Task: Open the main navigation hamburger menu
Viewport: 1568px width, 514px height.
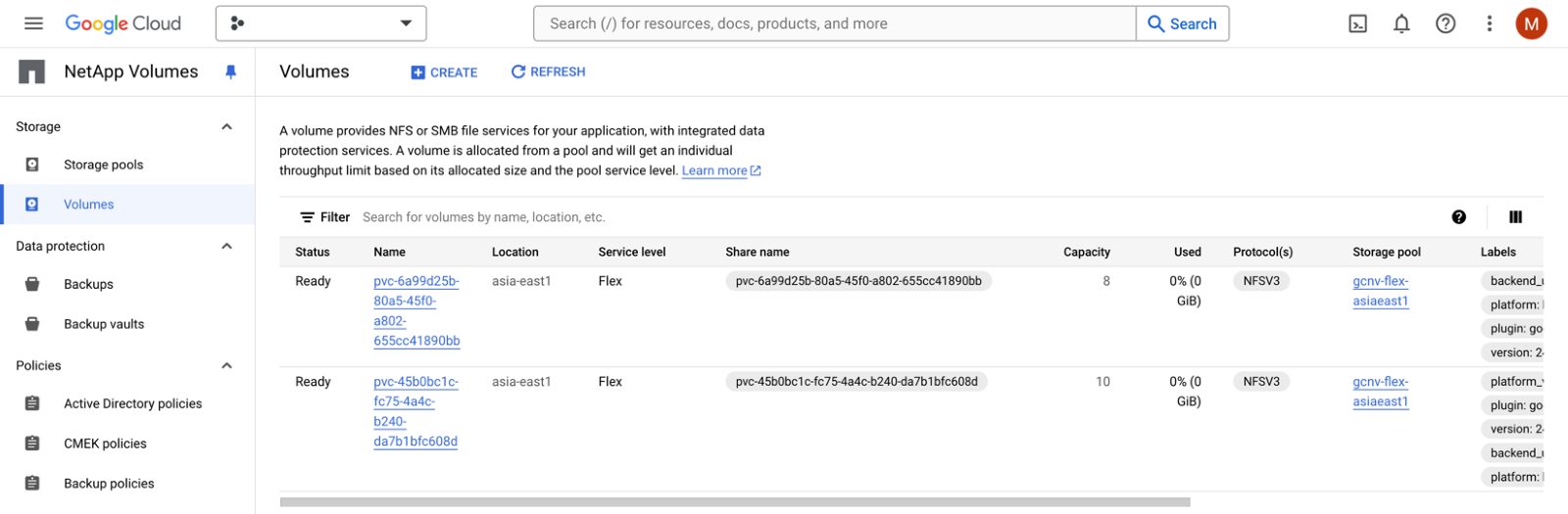Action: [x=33, y=23]
